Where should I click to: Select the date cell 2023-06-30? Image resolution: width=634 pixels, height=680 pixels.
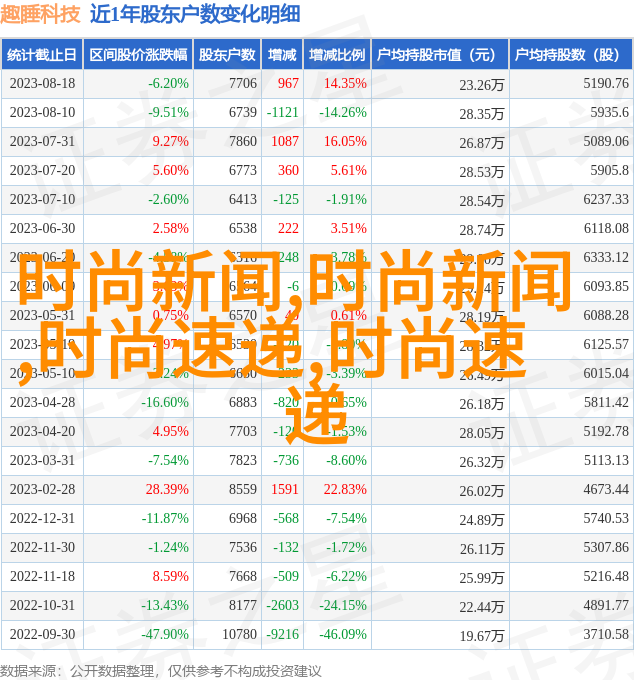pyautogui.click(x=42, y=229)
